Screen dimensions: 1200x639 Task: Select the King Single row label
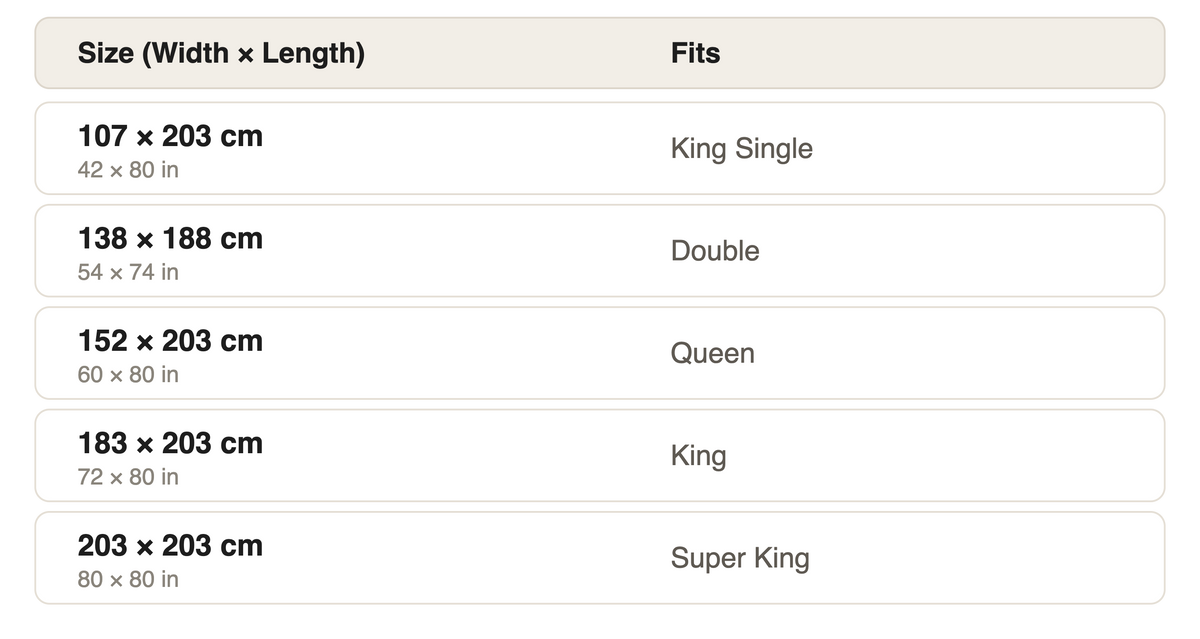[x=741, y=149]
